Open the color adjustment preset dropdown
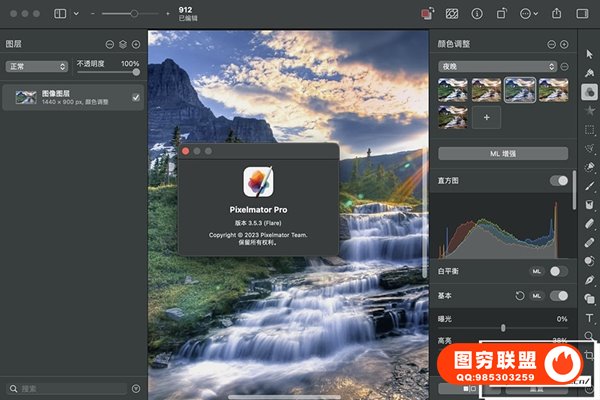600x400 pixels. 497,66
